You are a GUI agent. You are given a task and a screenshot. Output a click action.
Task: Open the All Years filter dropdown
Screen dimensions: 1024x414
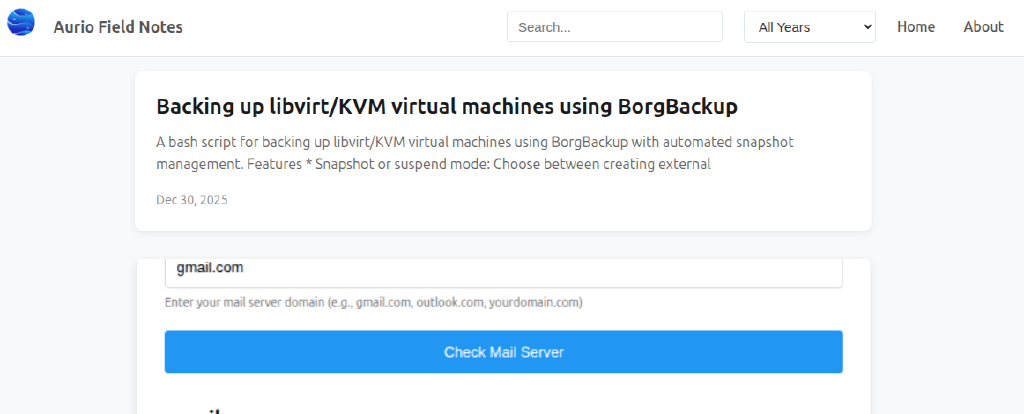809,27
